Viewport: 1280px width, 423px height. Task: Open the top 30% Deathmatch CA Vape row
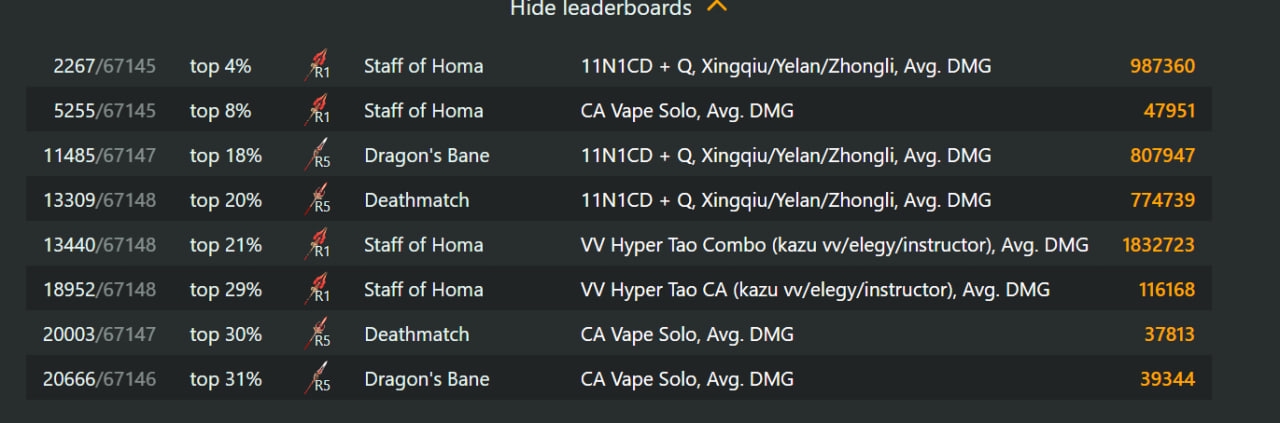point(619,334)
